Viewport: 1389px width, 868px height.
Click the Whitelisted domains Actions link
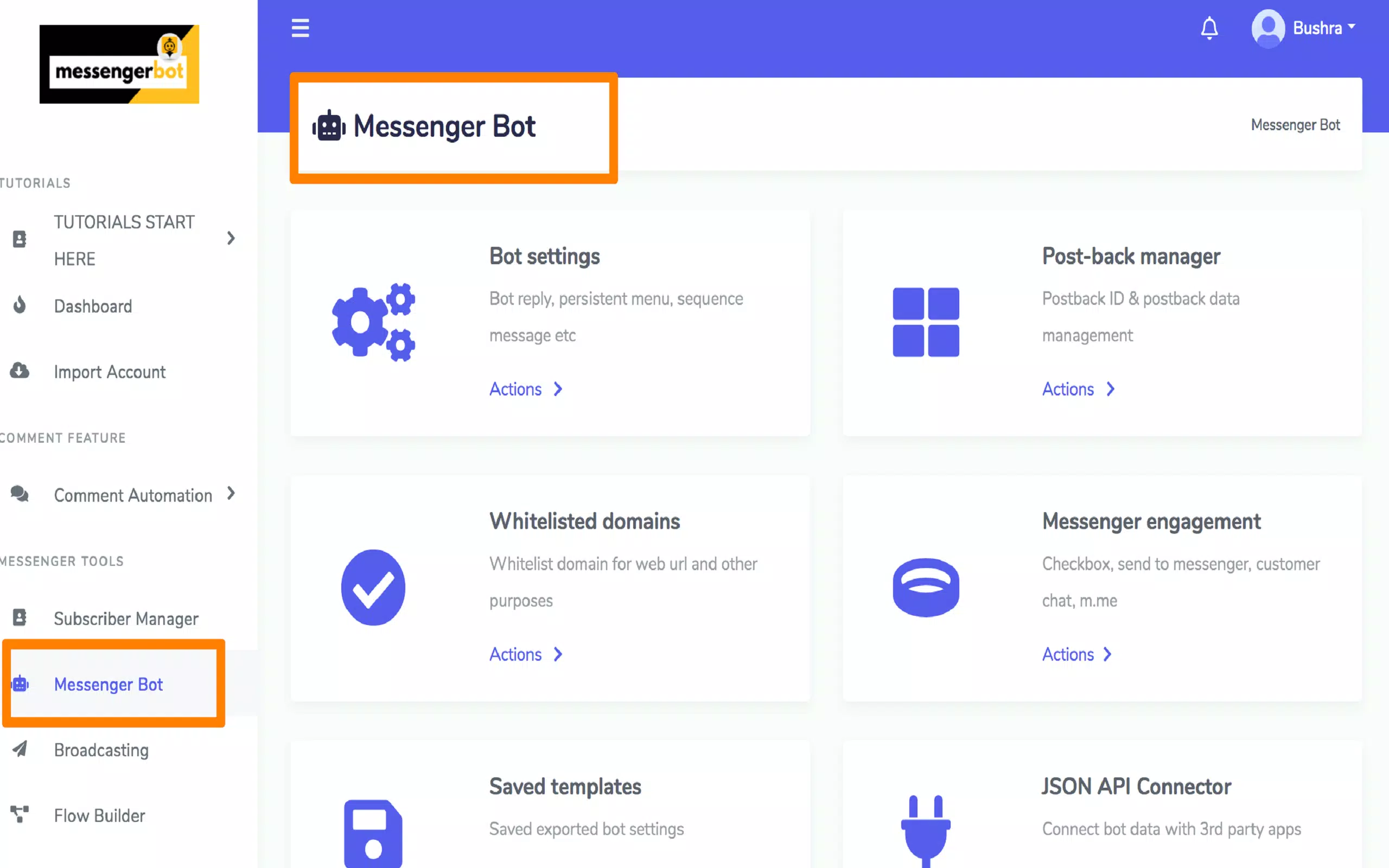point(527,654)
